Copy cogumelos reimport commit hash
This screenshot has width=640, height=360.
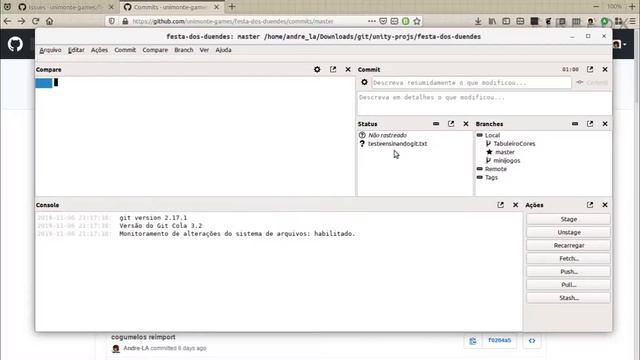[473, 341]
